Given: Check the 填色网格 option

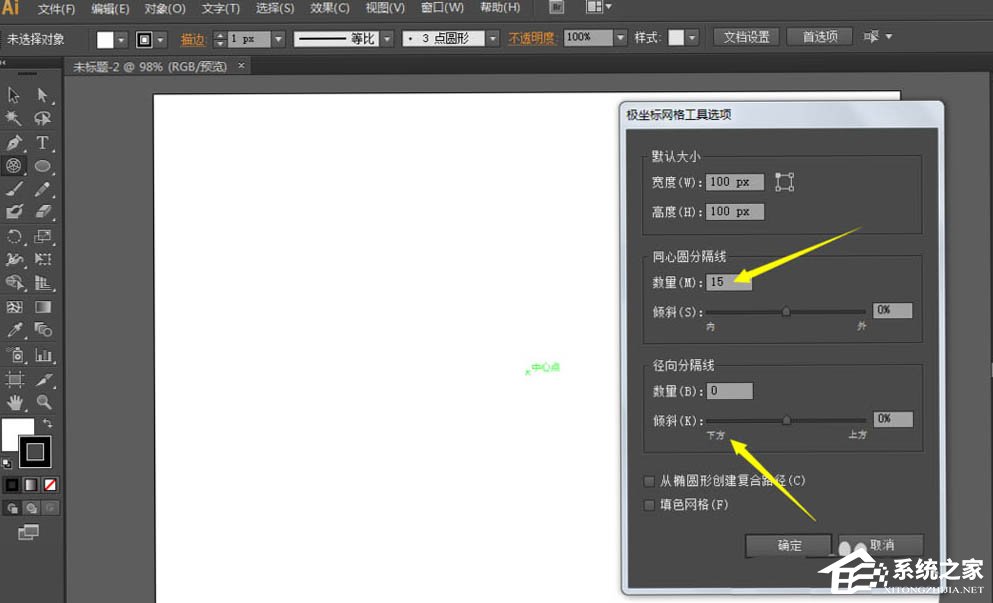Looking at the screenshot, I should tap(649, 505).
